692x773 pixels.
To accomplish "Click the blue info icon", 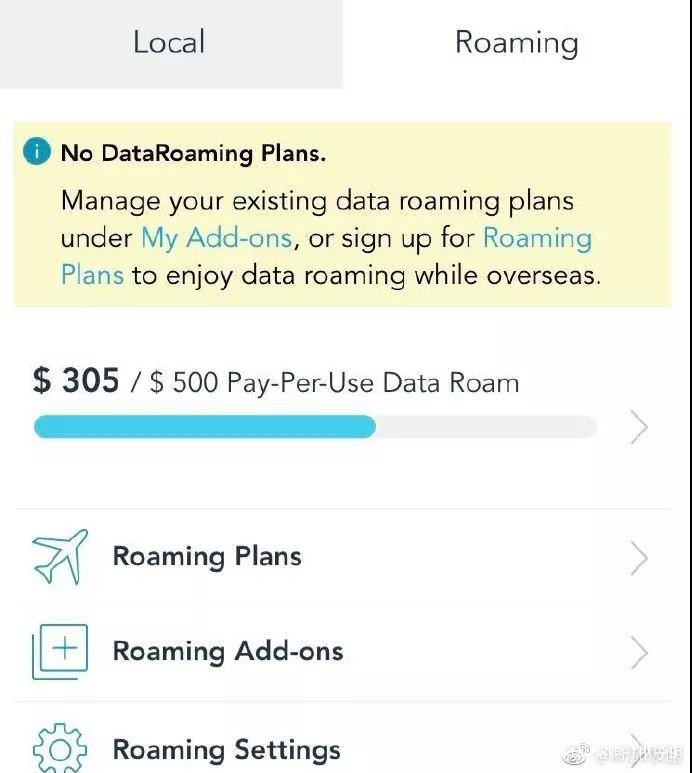I will pos(38,152).
